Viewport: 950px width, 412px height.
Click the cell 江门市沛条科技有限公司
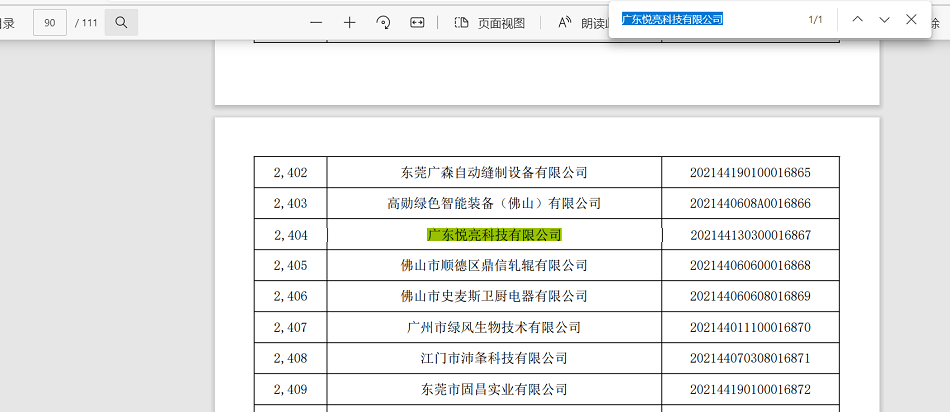(494, 359)
